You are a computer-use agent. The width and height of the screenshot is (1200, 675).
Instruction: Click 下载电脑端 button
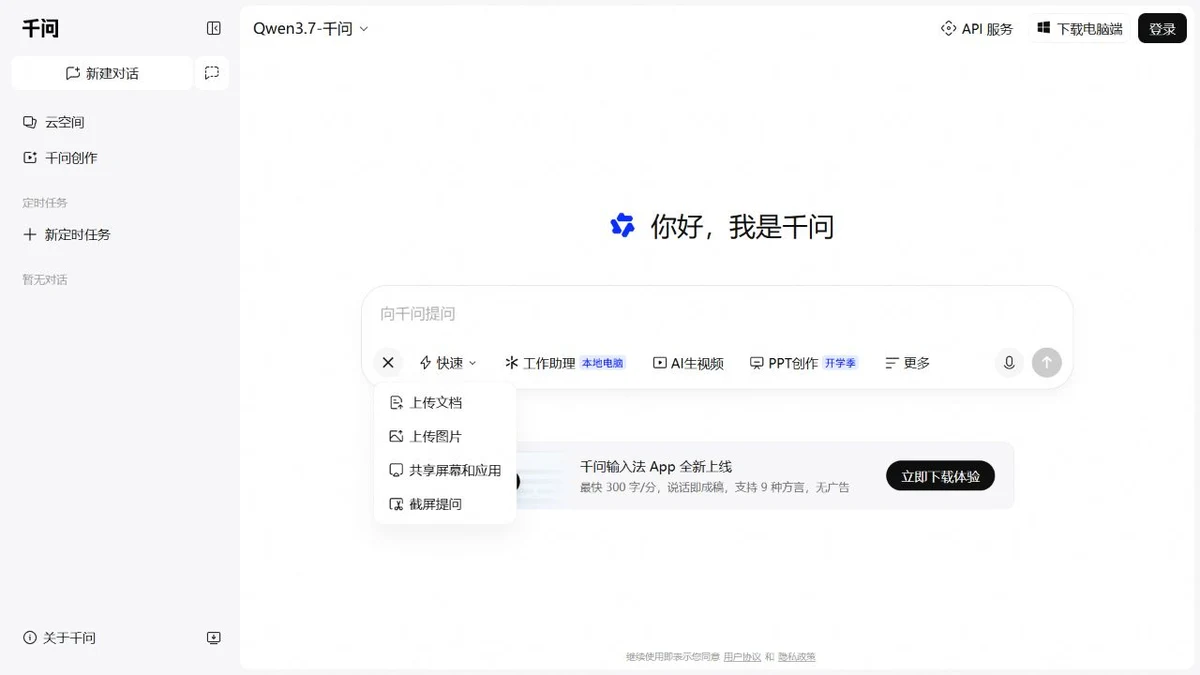coord(1080,29)
